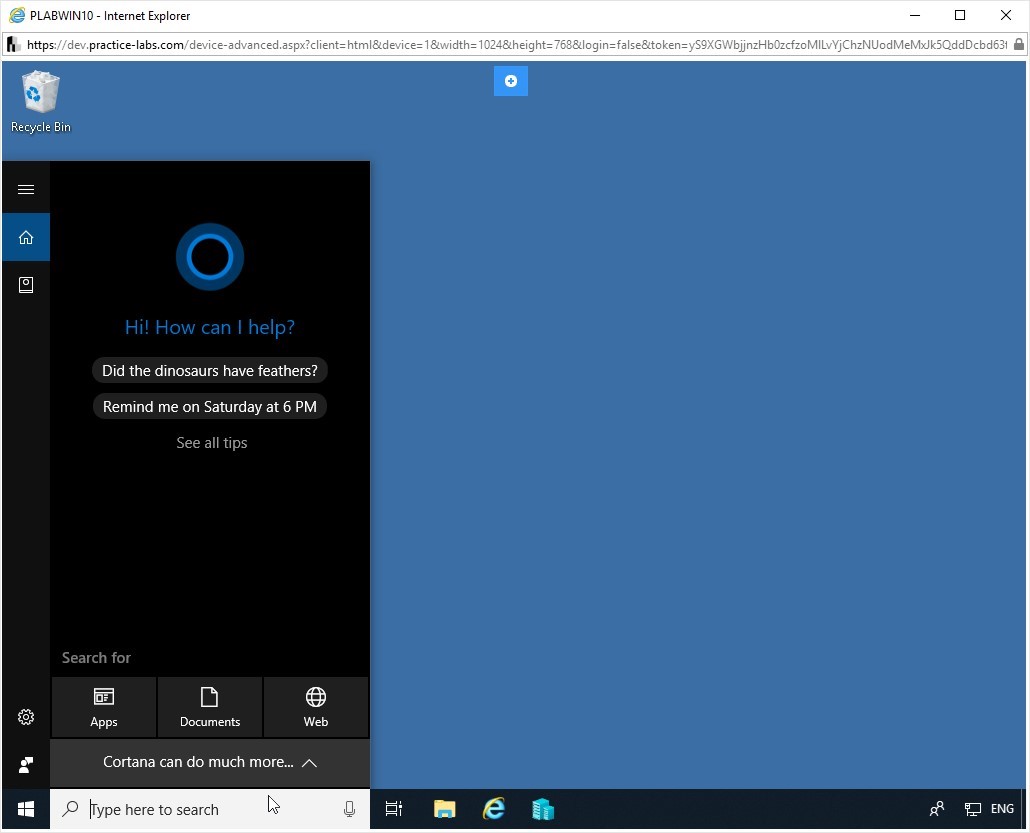Maximize the Internet Explorer window

pyautogui.click(x=960, y=15)
